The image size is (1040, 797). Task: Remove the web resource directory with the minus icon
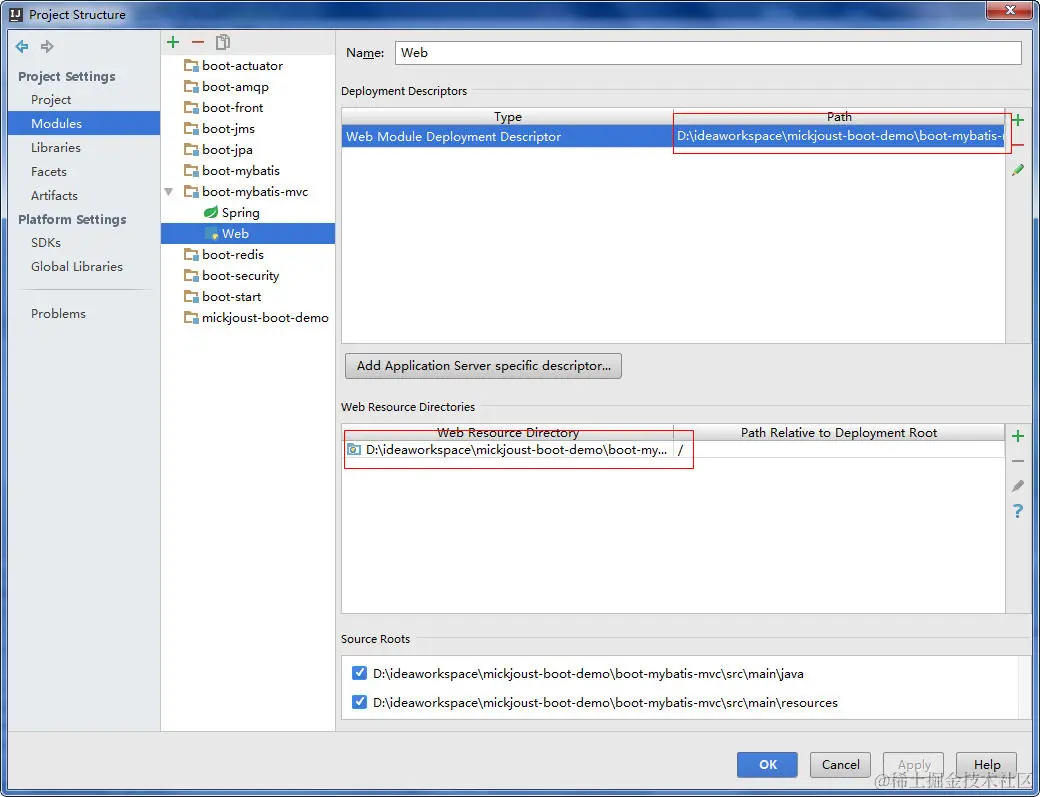tap(1018, 461)
